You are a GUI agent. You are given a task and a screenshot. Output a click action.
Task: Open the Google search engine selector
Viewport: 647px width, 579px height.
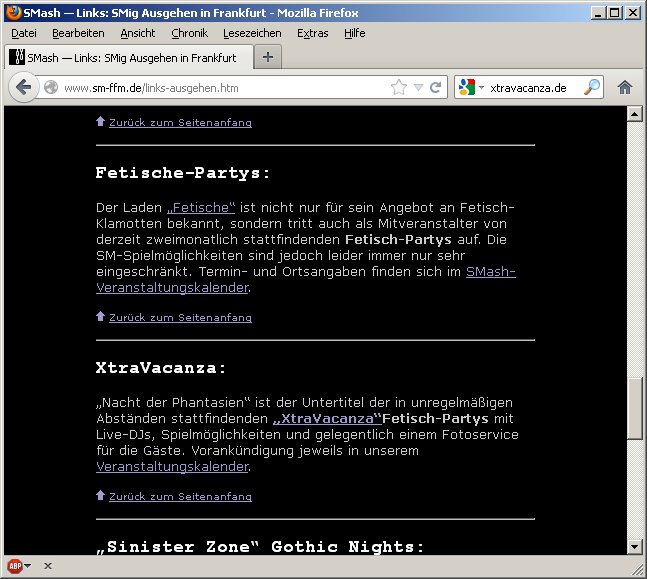[471, 87]
